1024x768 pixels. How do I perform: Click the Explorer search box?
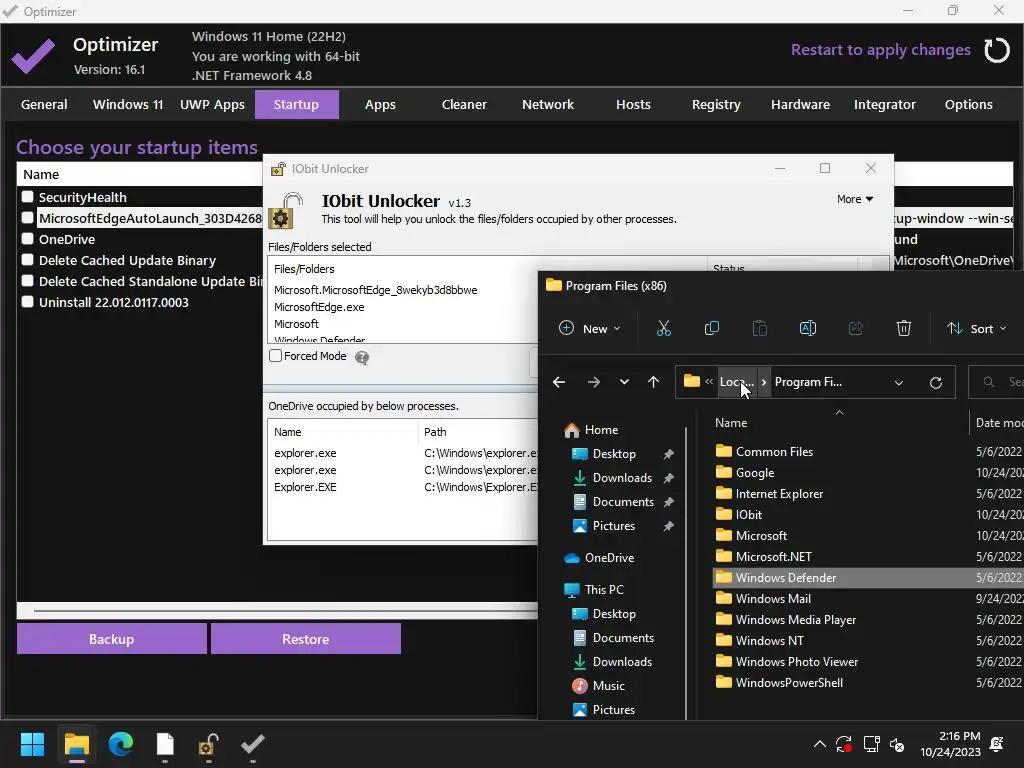point(996,382)
